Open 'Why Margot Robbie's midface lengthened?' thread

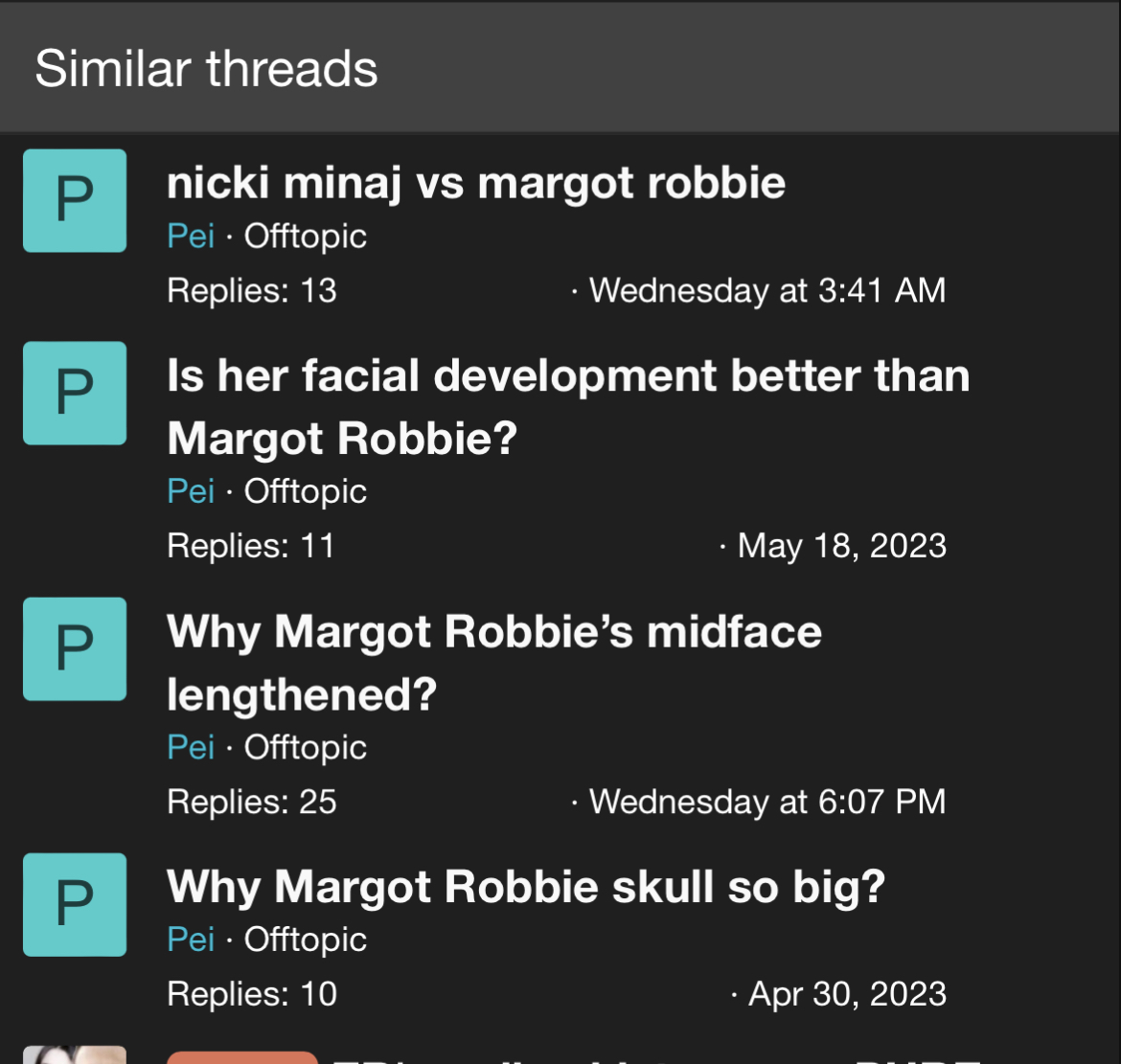pyautogui.click(x=494, y=663)
